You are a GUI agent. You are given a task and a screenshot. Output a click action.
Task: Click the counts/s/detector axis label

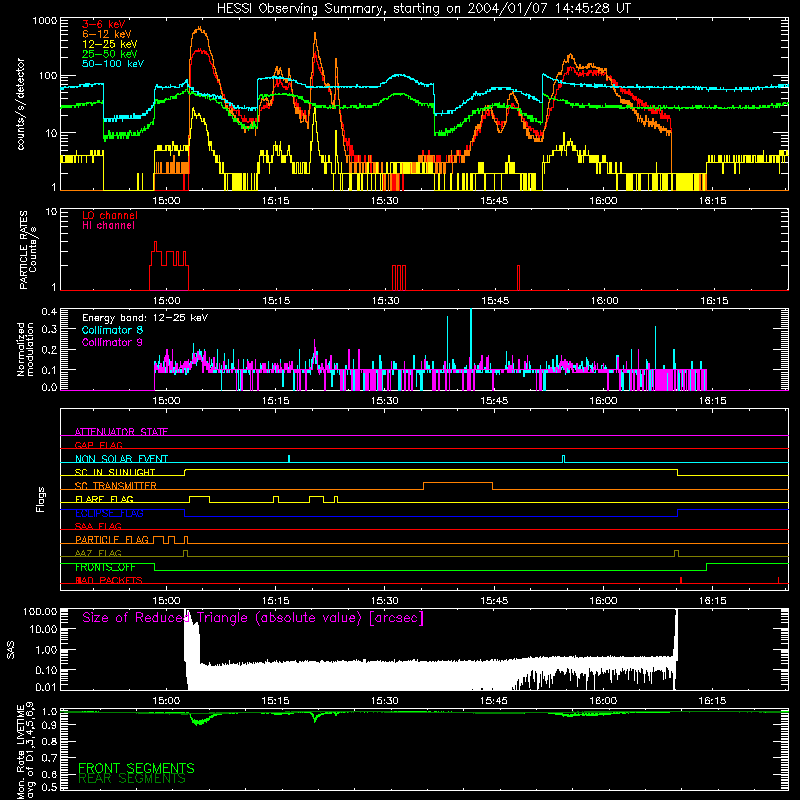point(21,104)
